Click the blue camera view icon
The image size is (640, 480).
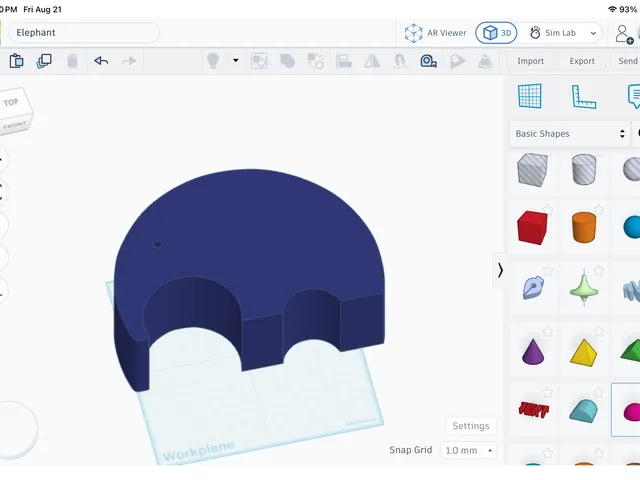pyautogui.click(x=428, y=61)
